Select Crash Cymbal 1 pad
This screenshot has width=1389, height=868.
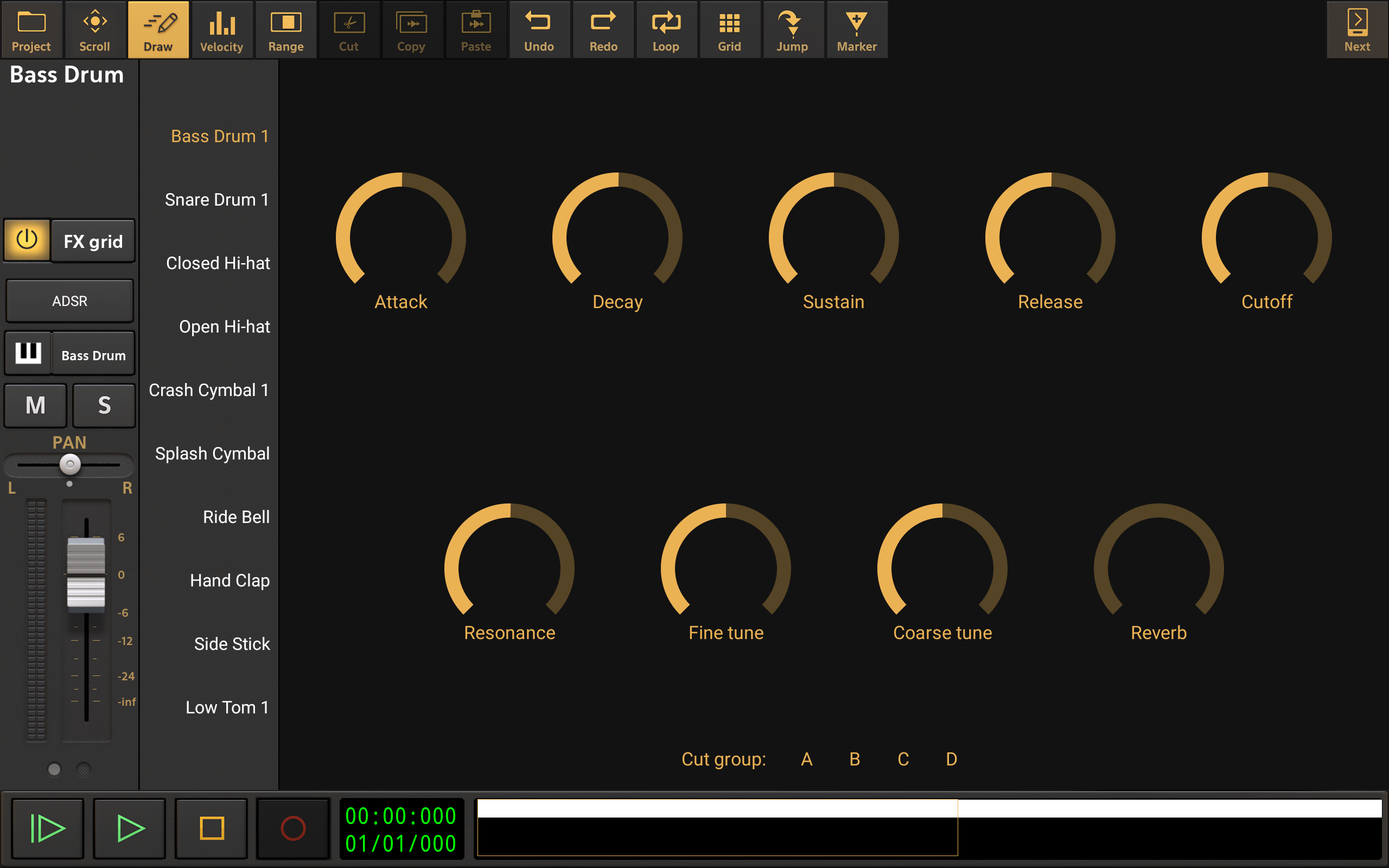click(x=208, y=391)
